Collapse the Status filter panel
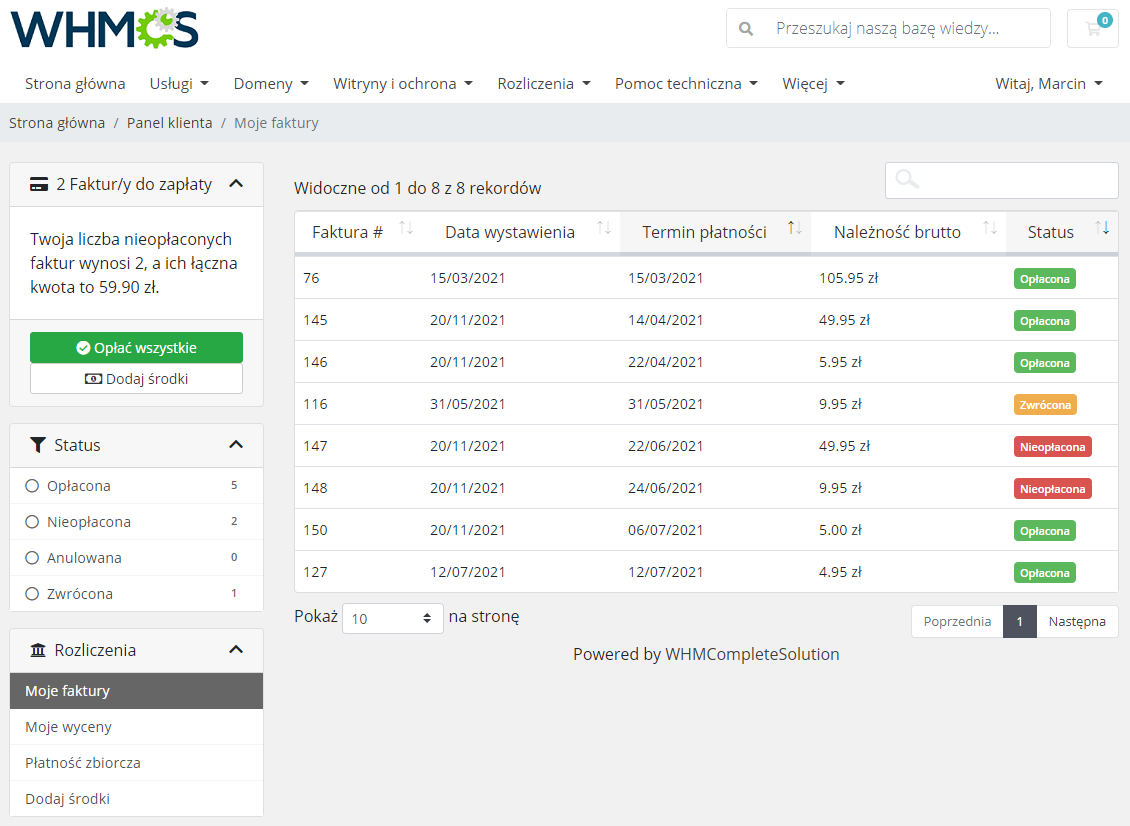 coord(236,444)
